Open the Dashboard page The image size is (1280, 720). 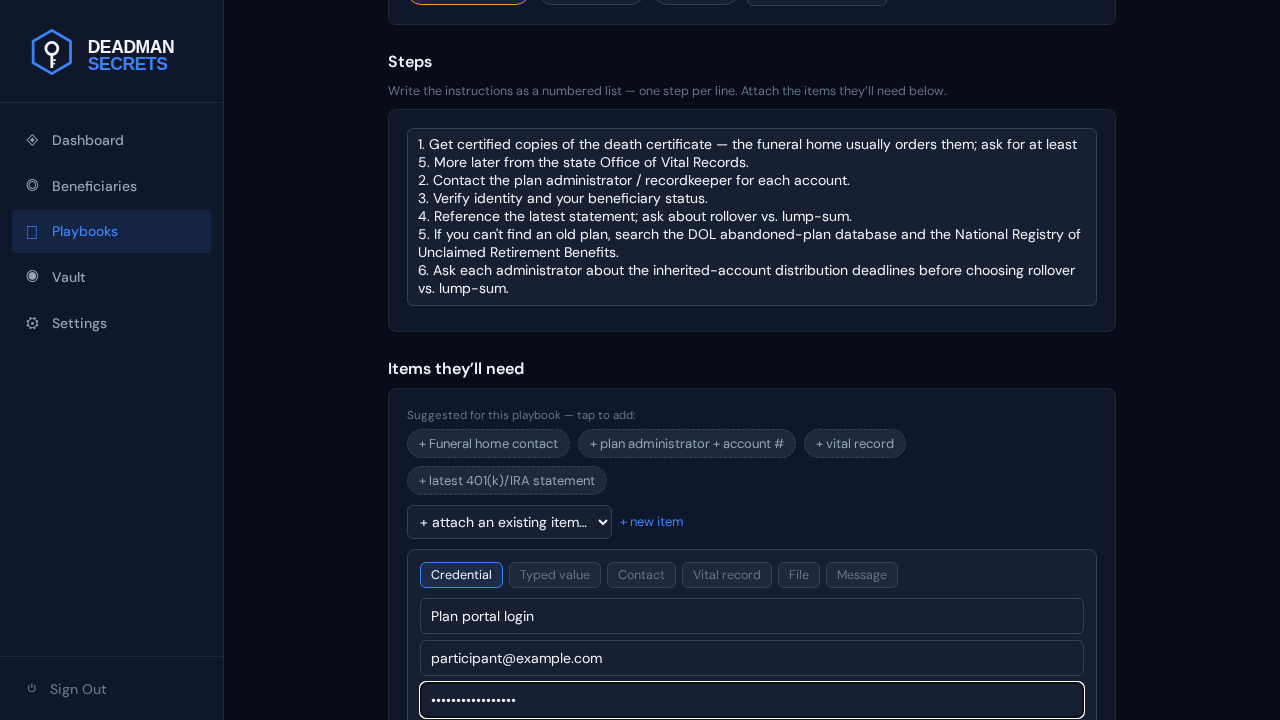(111, 140)
